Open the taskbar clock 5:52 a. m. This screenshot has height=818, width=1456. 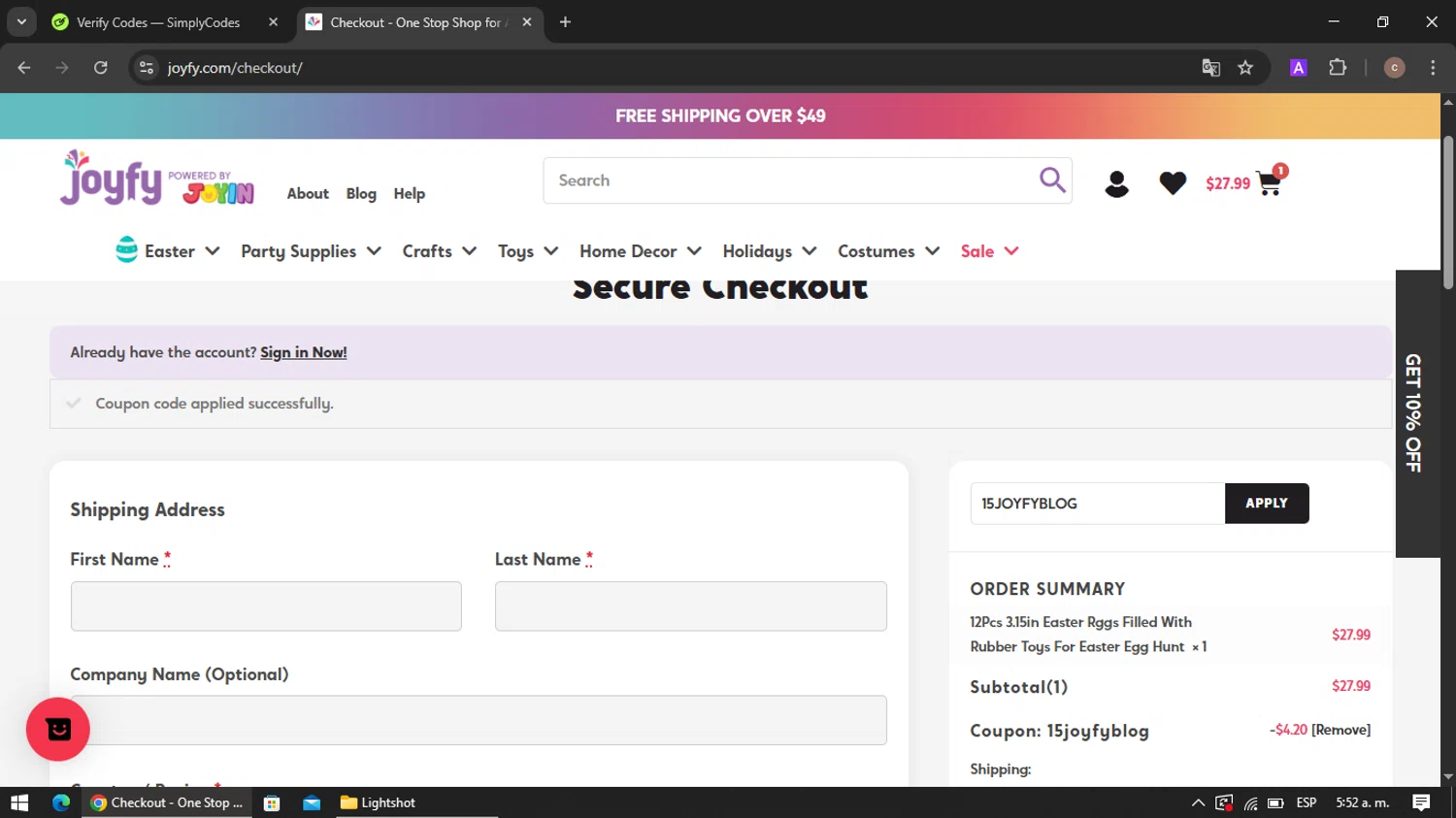1363,802
